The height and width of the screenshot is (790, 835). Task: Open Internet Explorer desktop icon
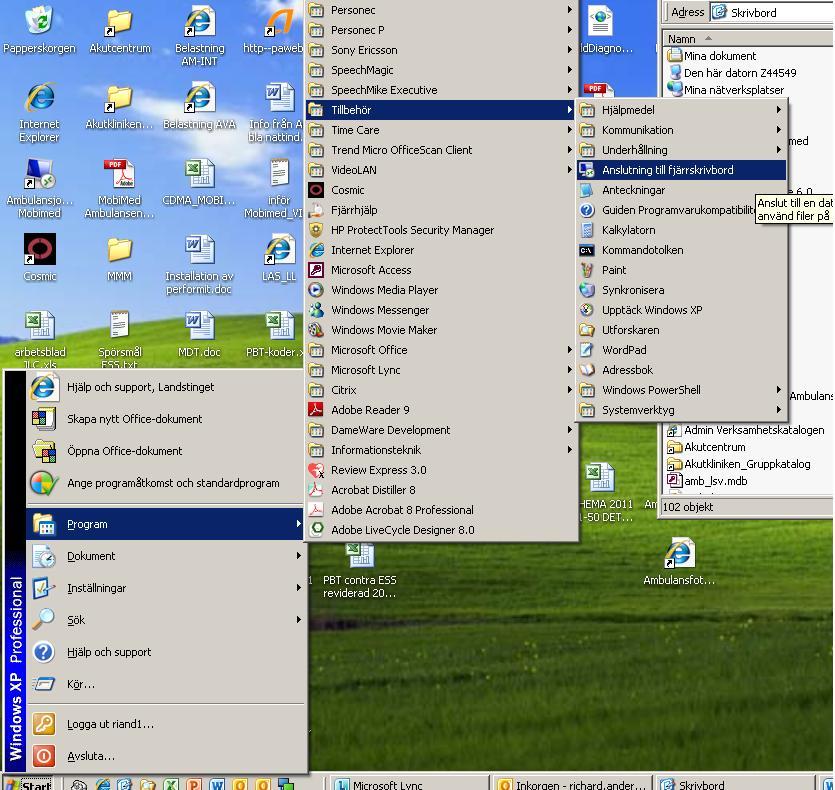pyautogui.click(x=39, y=112)
